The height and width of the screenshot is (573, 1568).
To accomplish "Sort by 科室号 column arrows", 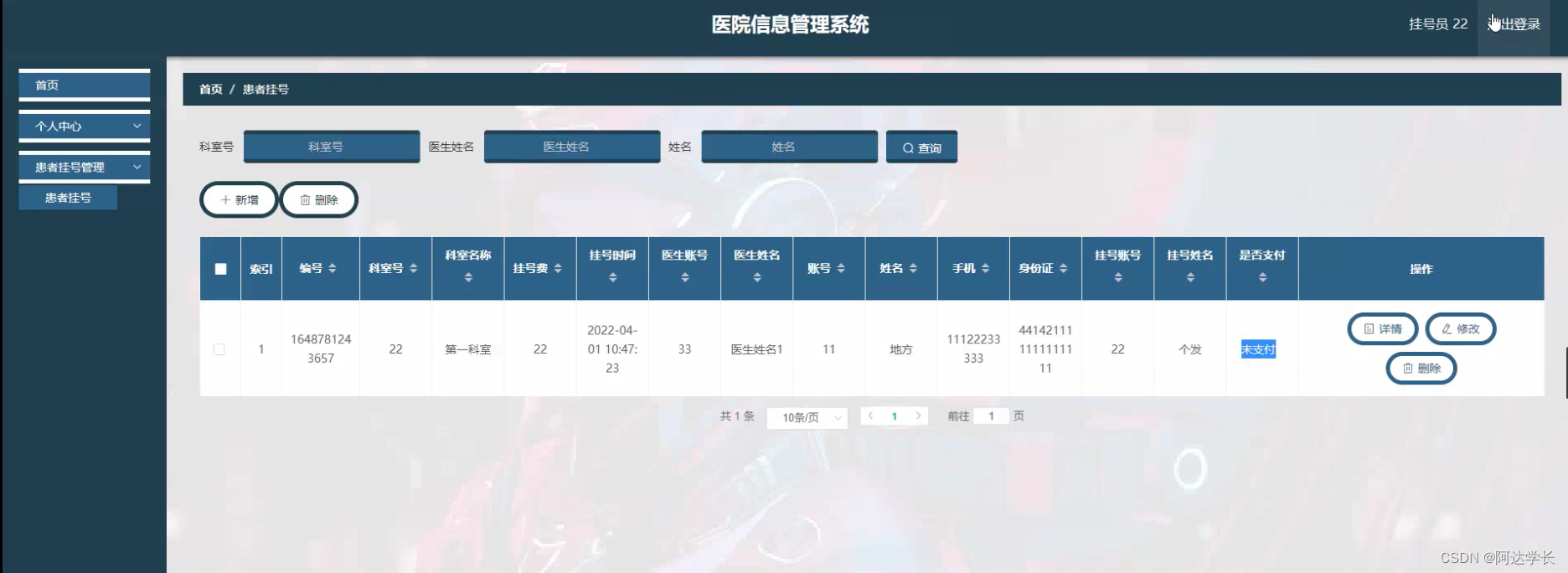I will tap(413, 268).
